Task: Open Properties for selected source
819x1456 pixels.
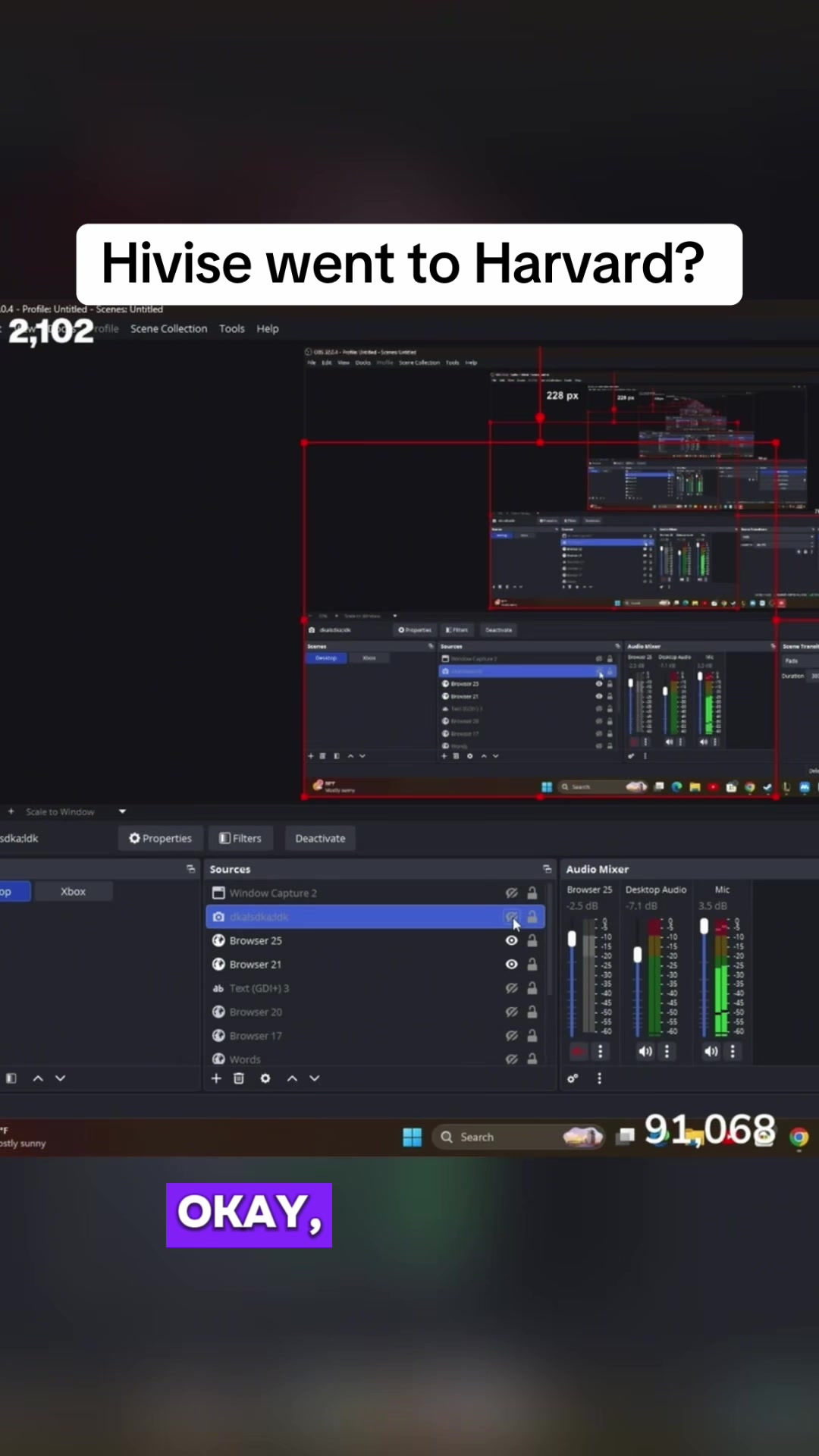Action: click(x=160, y=838)
